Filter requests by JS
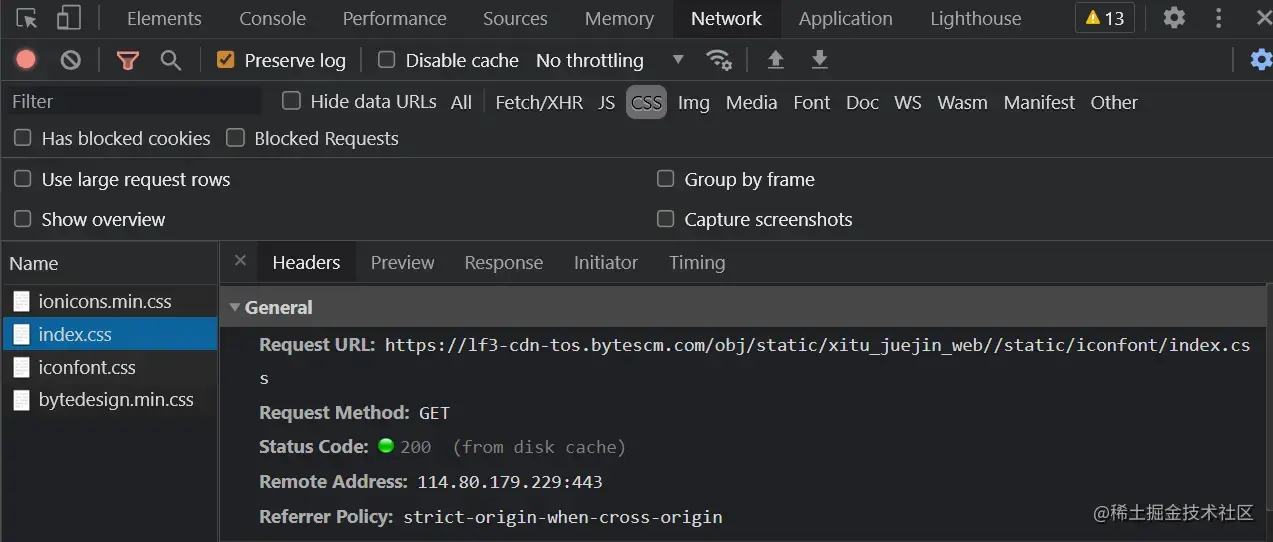Image resolution: width=1273 pixels, height=542 pixels. click(606, 102)
